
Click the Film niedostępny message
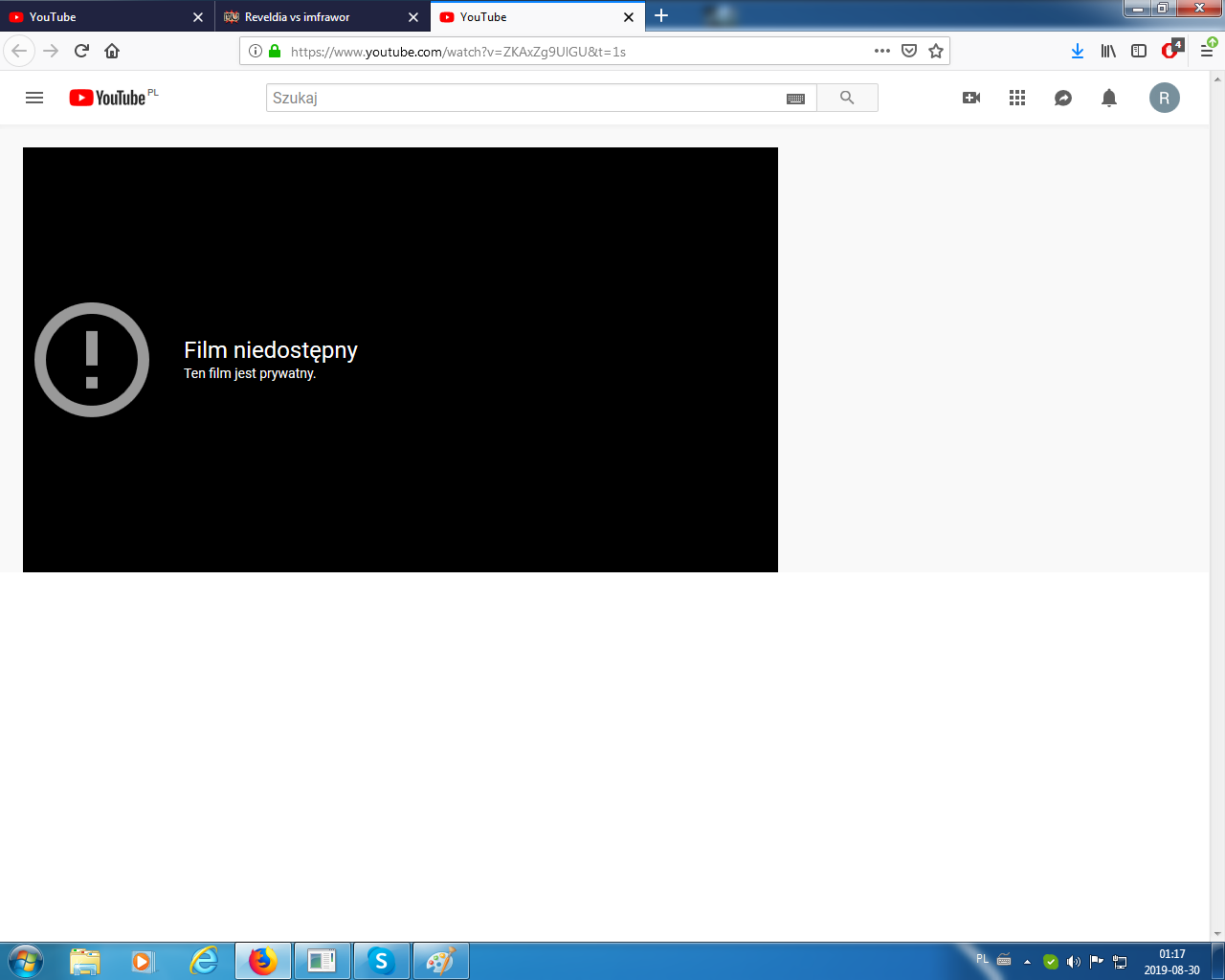point(271,350)
